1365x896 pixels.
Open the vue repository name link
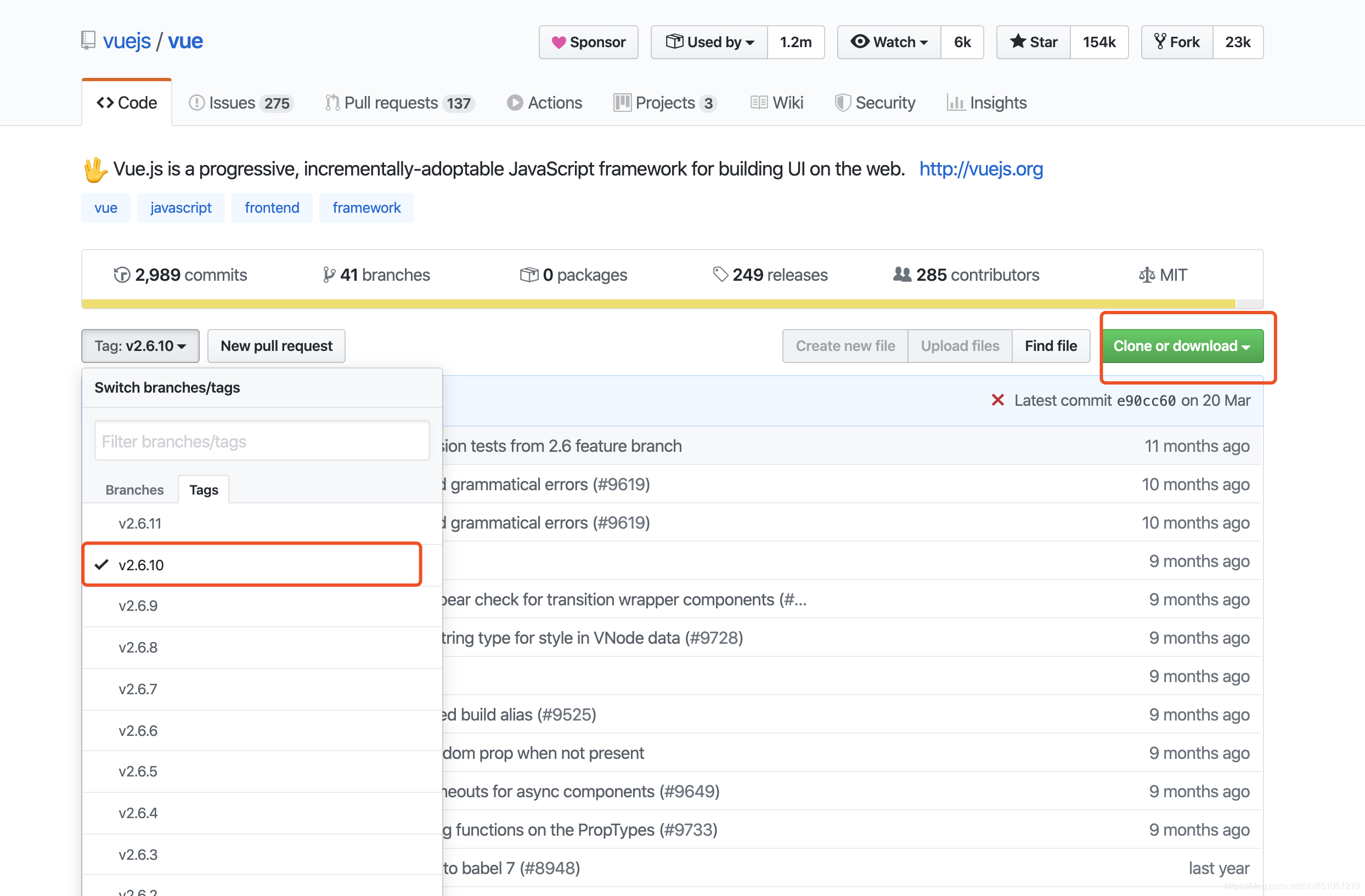pyautogui.click(x=185, y=41)
